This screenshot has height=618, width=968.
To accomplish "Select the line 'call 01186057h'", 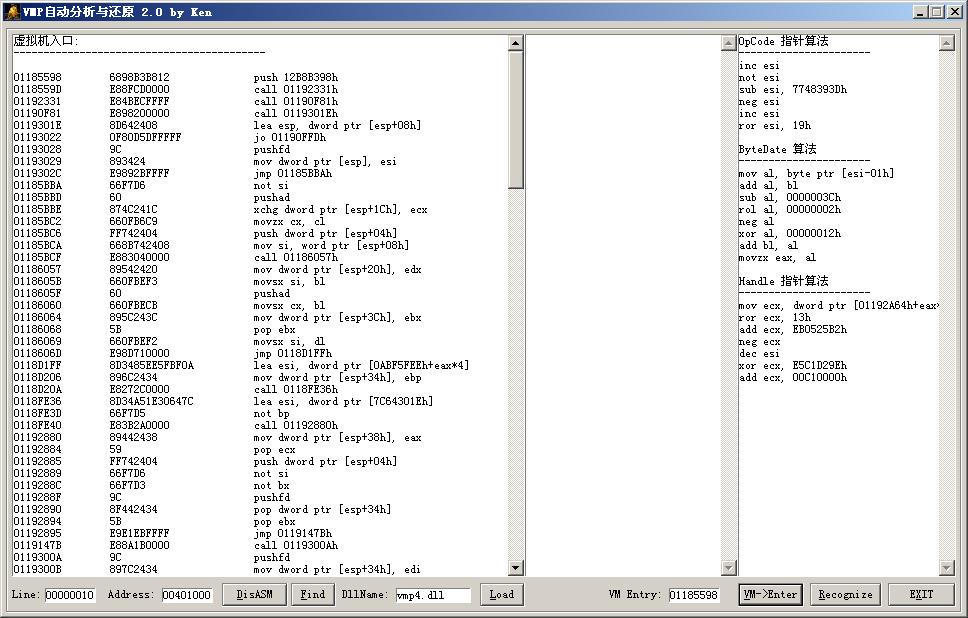I will [296, 257].
